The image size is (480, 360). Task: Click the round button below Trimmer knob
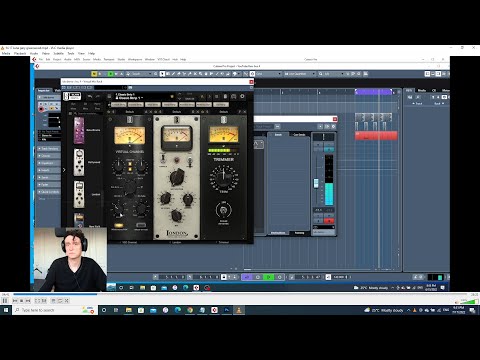coord(223,210)
